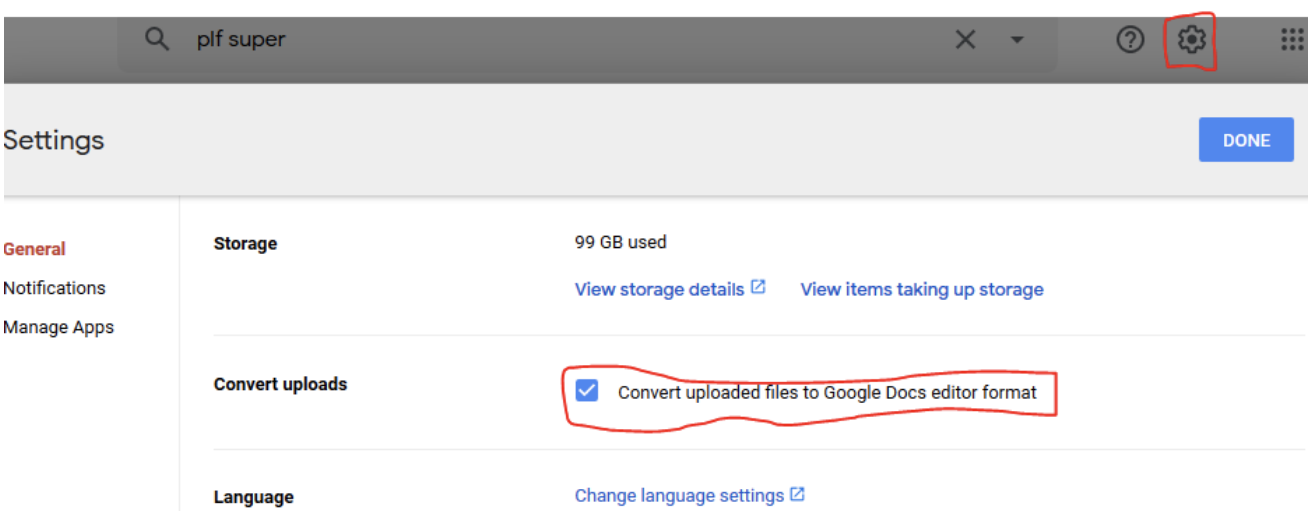Click the Convert uploaded files to Google Docs label

tap(827, 392)
